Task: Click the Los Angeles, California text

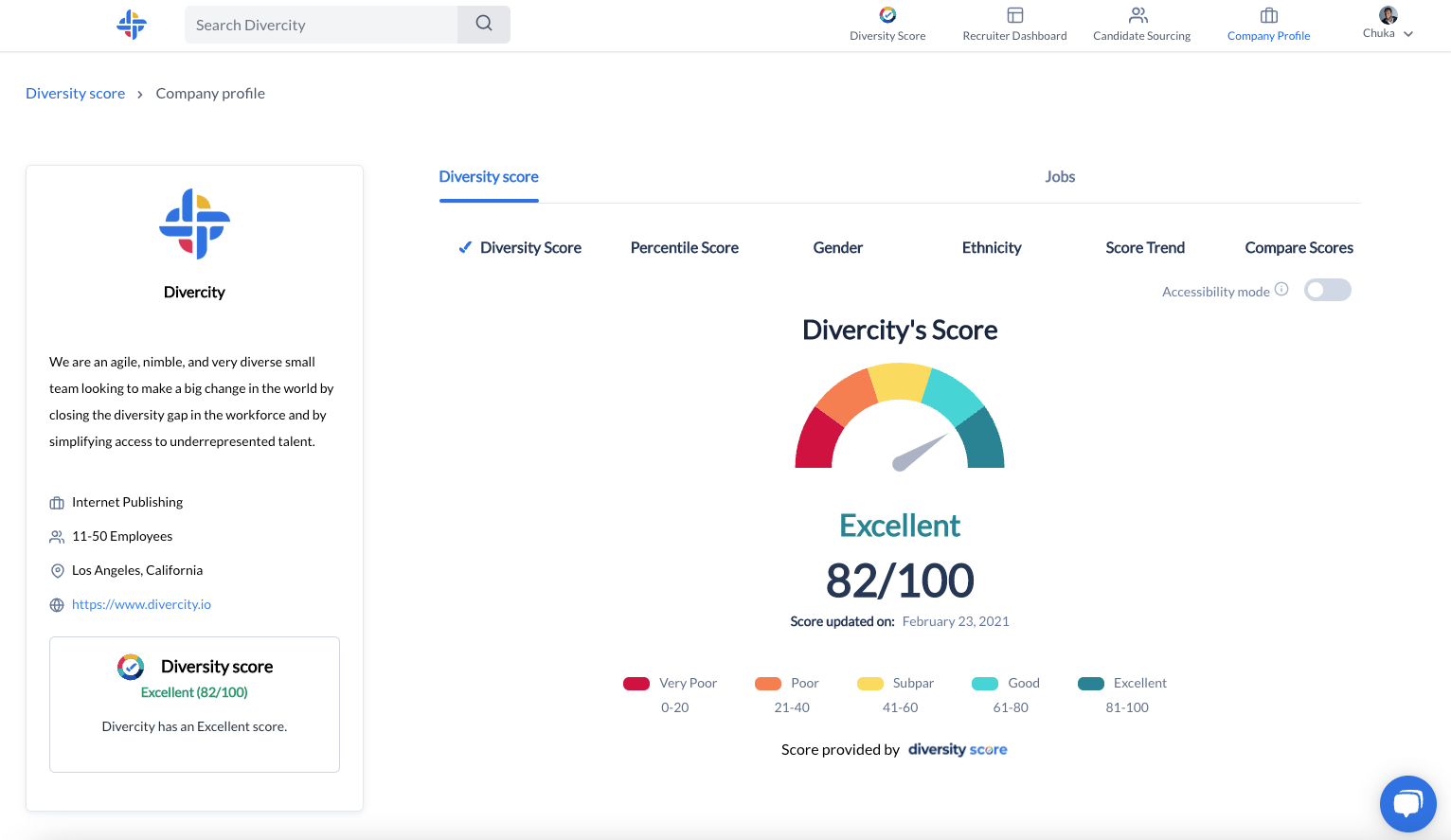Action: 137,570
